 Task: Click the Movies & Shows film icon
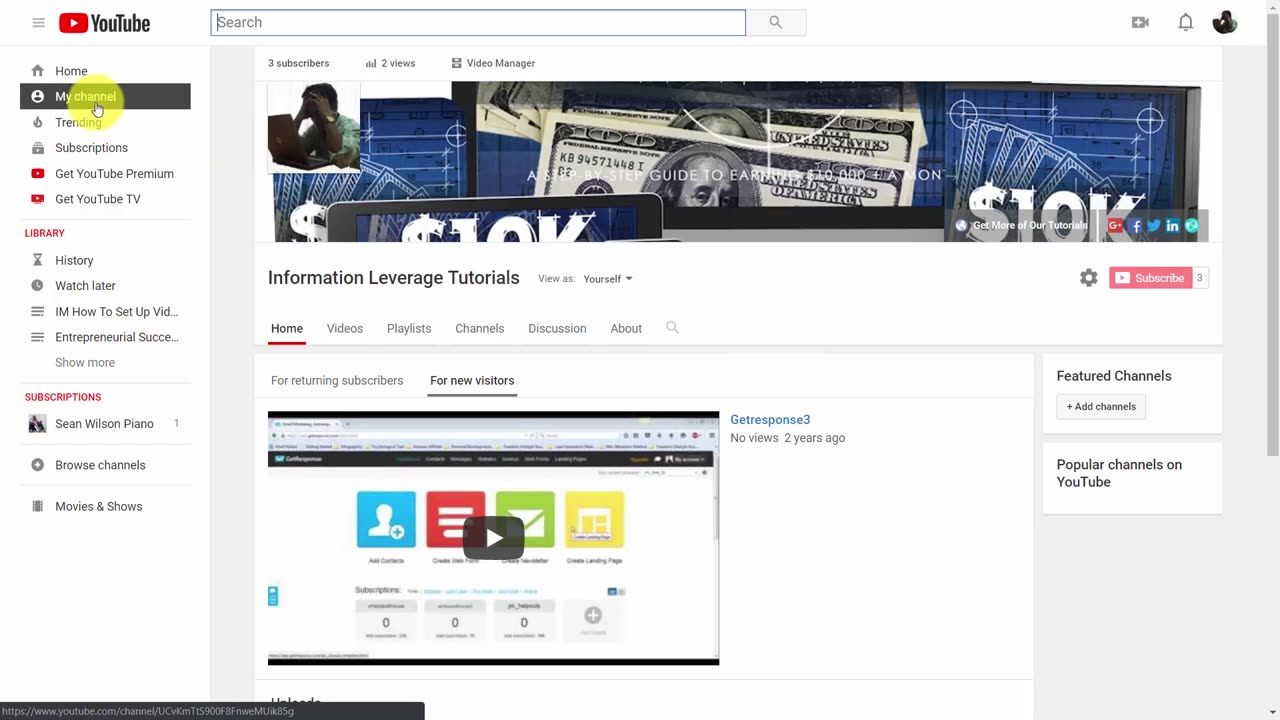37,506
